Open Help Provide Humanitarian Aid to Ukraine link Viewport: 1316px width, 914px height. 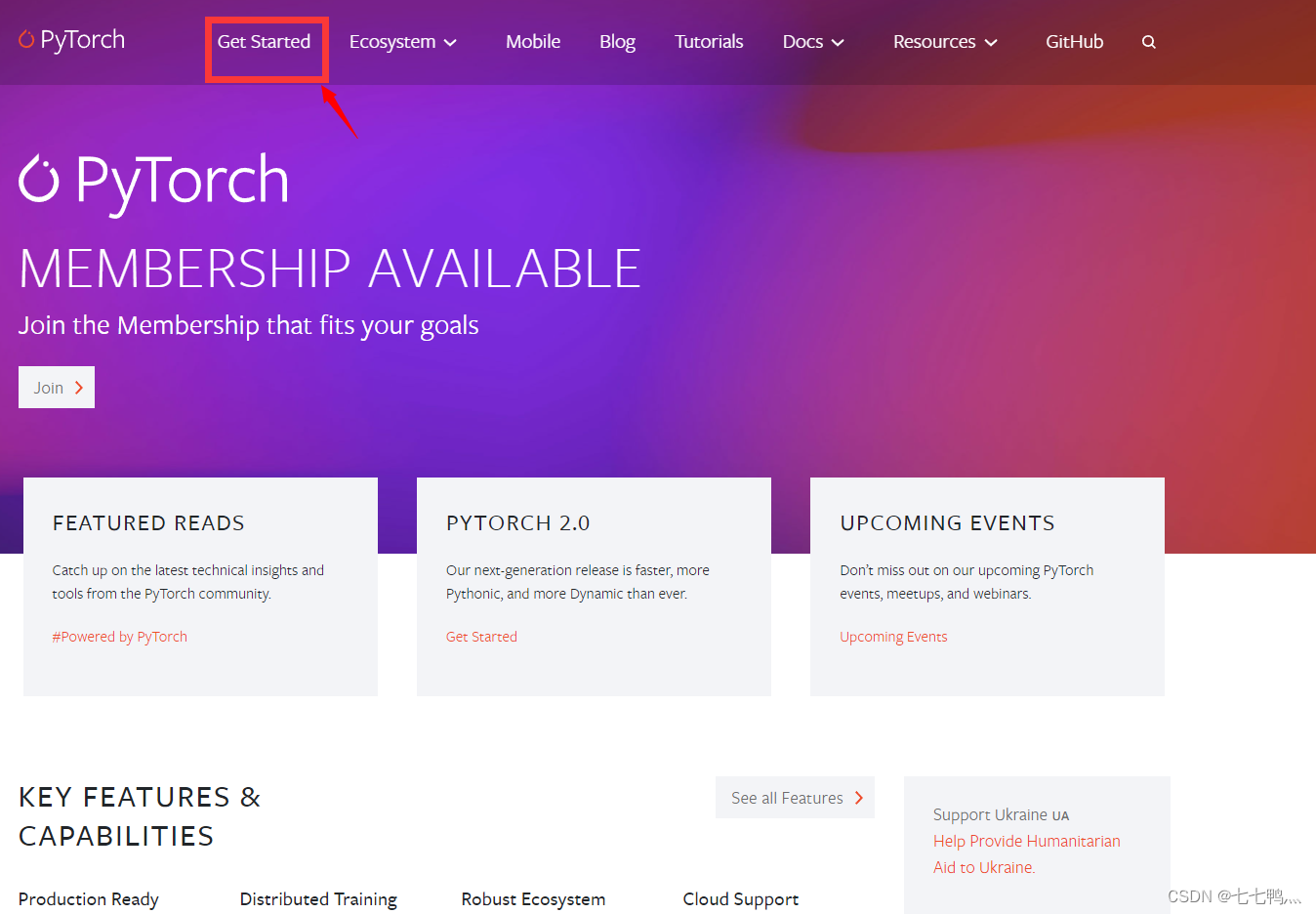(x=1026, y=854)
